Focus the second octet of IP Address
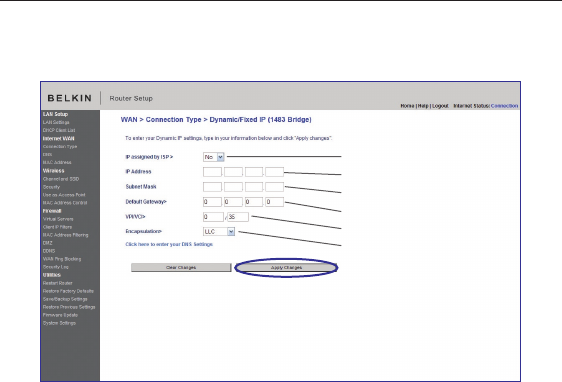 (x=233, y=172)
